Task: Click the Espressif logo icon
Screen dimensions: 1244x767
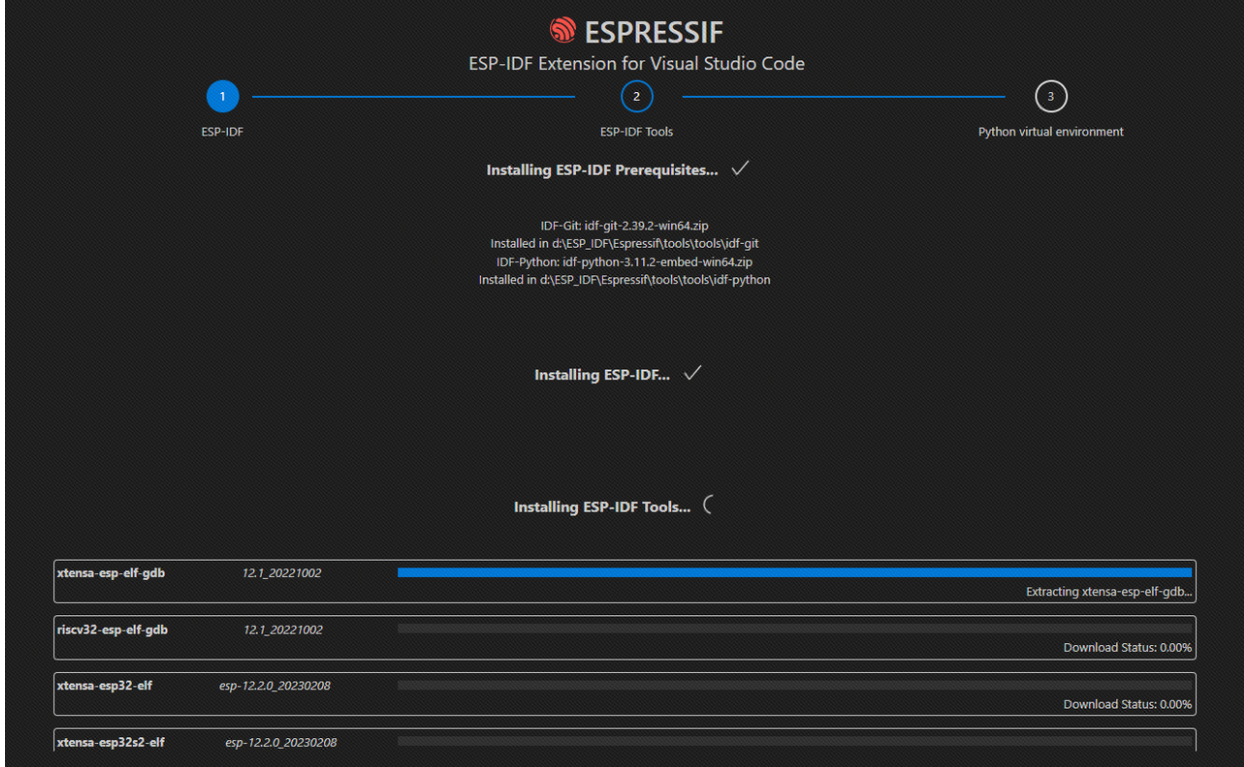Action: click(x=563, y=30)
